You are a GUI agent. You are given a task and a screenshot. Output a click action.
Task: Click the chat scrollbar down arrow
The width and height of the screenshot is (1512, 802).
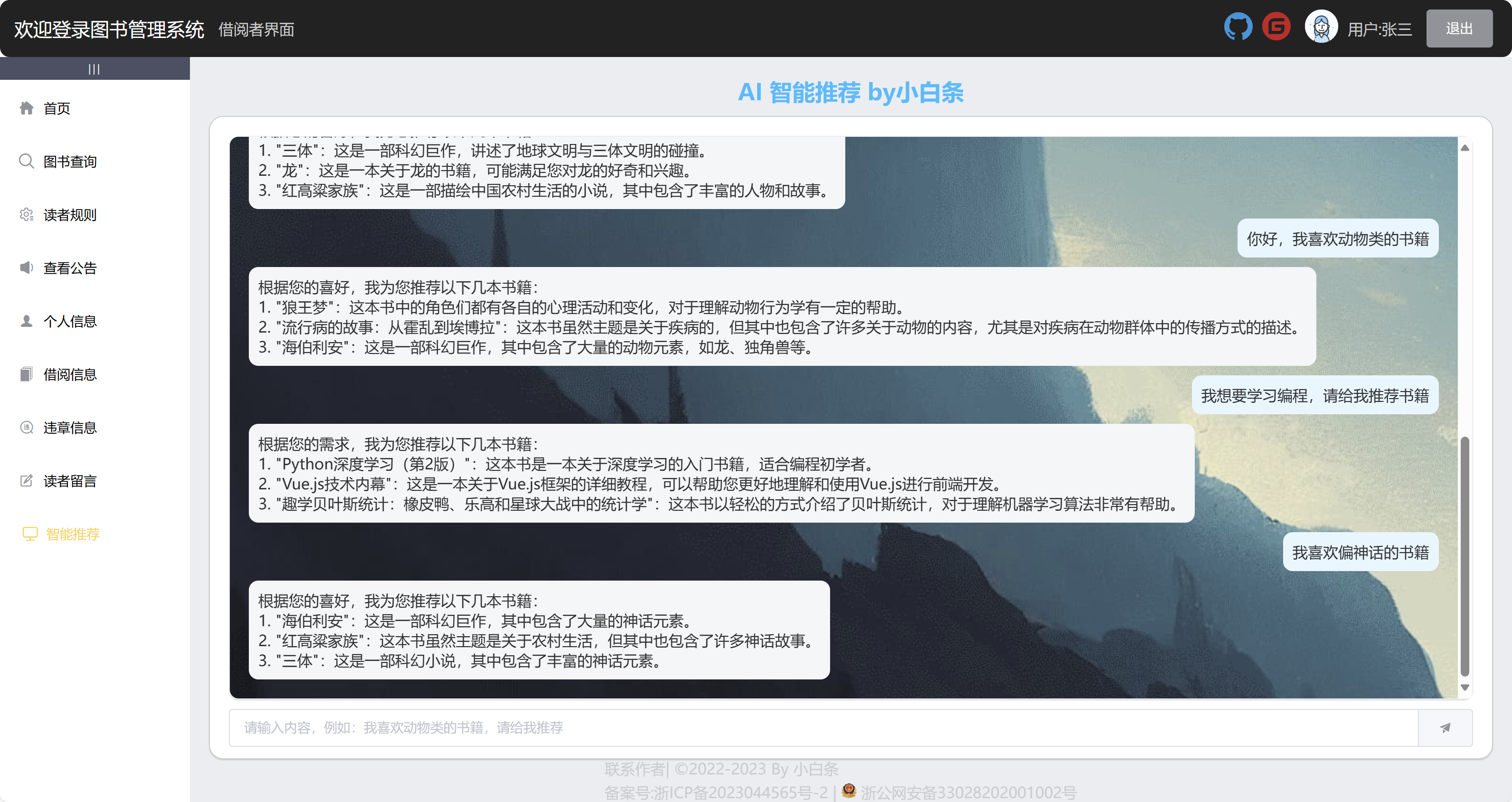coord(1465,687)
